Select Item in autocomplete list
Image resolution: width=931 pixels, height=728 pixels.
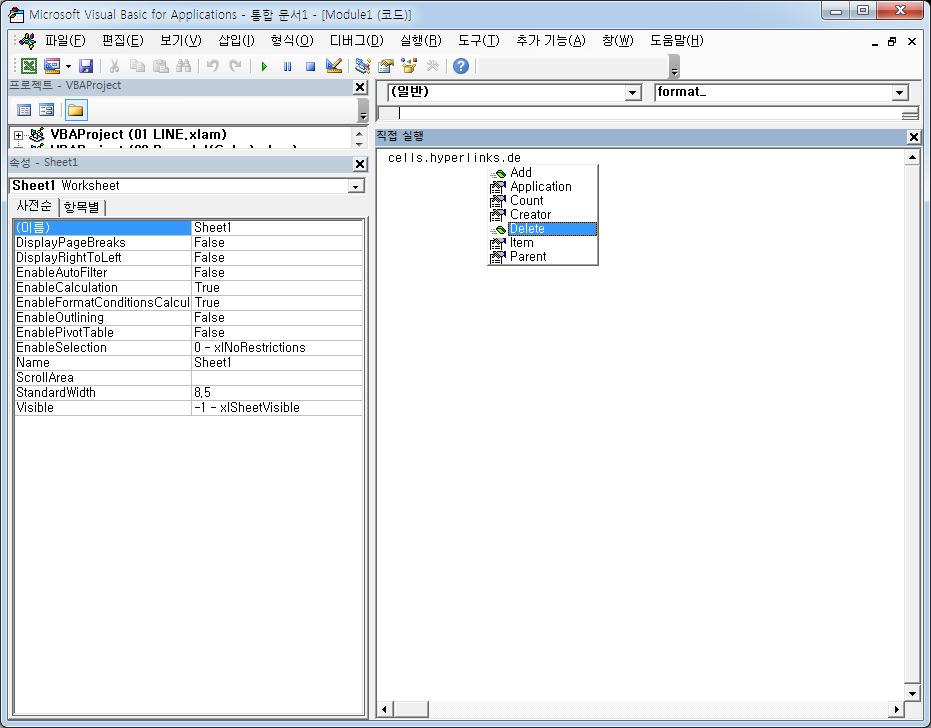tap(542, 243)
